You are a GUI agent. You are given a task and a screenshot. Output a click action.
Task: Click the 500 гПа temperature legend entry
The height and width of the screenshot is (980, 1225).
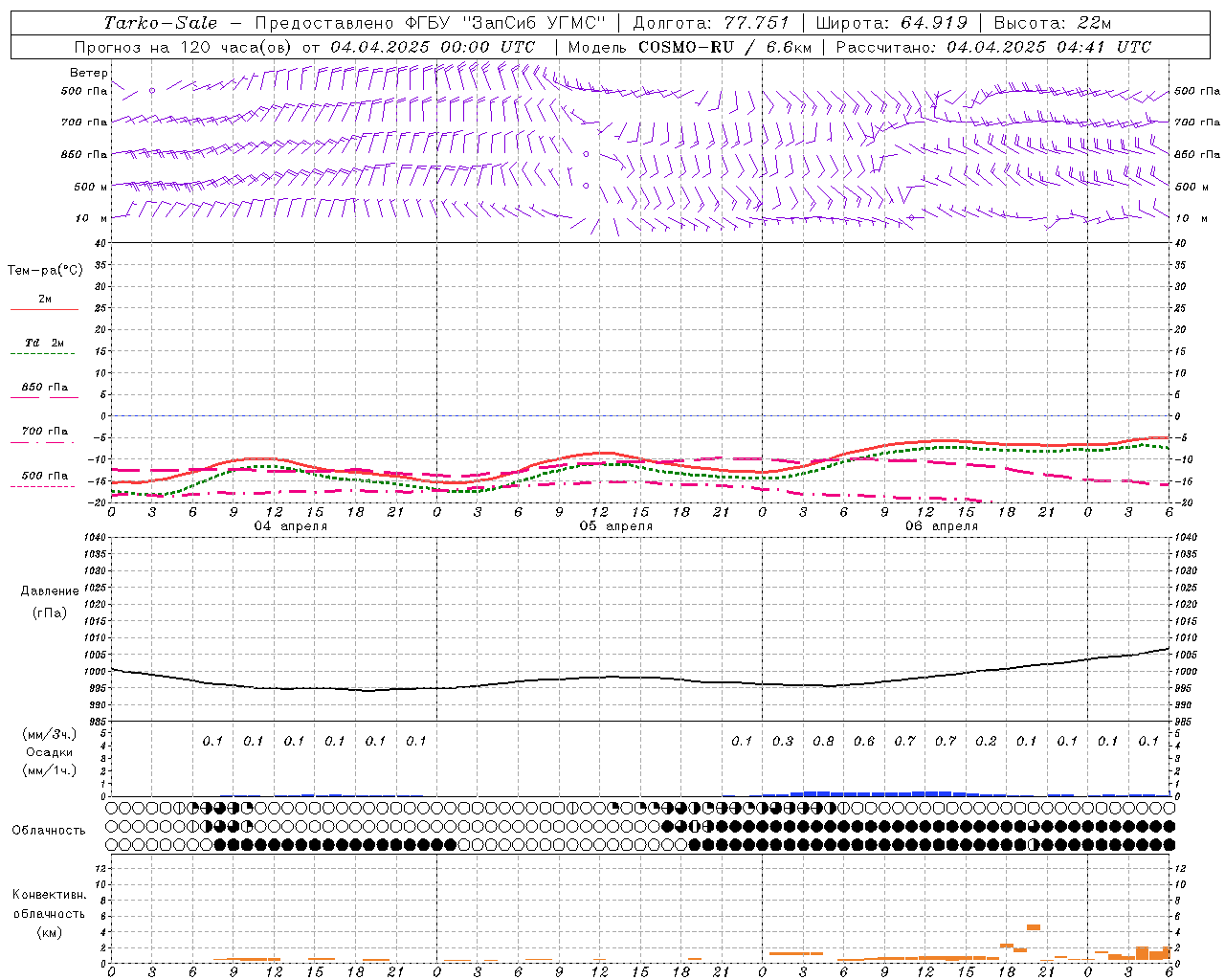pos(45,476)
